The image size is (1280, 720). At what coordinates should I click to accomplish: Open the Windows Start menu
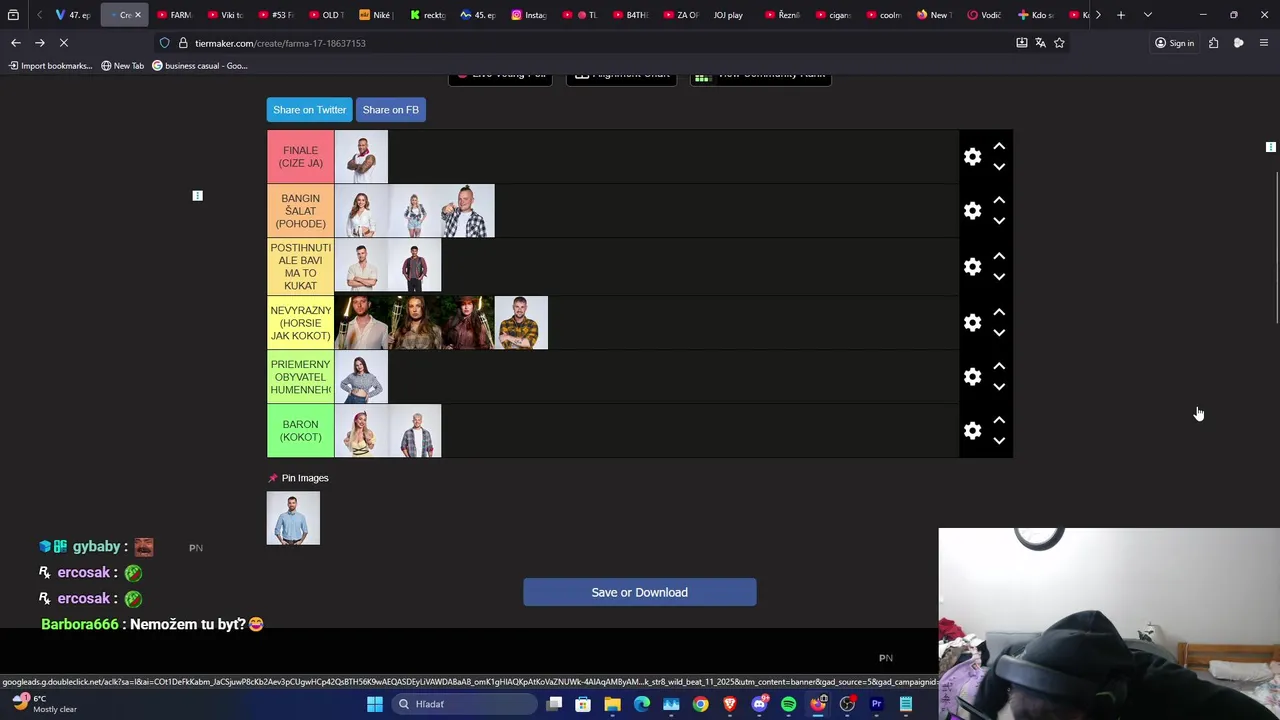(x=374, y=704)
